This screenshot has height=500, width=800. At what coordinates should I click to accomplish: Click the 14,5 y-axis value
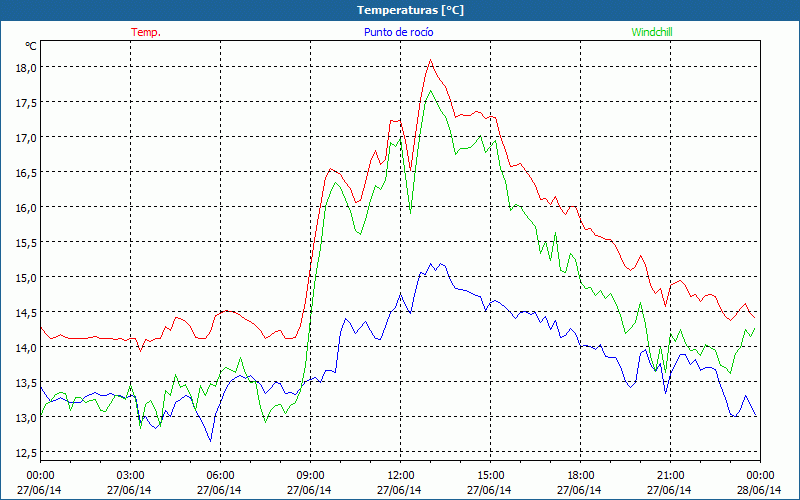[x=26, y=313]
